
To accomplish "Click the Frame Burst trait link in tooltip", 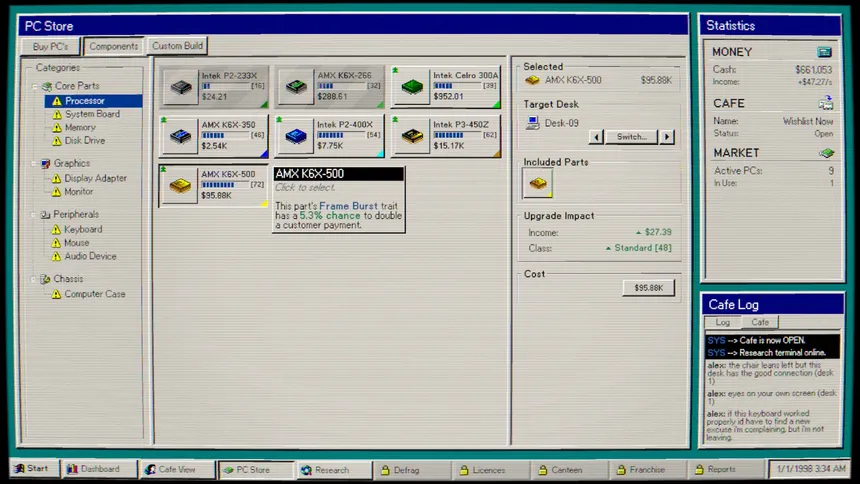I will (x=348, y=206).
